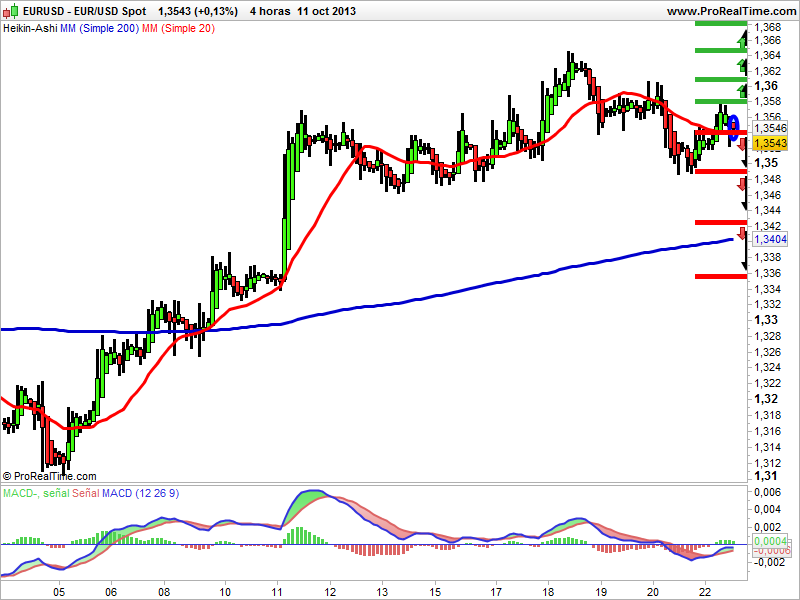Click the 1,364 price axis label

(x=768, y=55)
